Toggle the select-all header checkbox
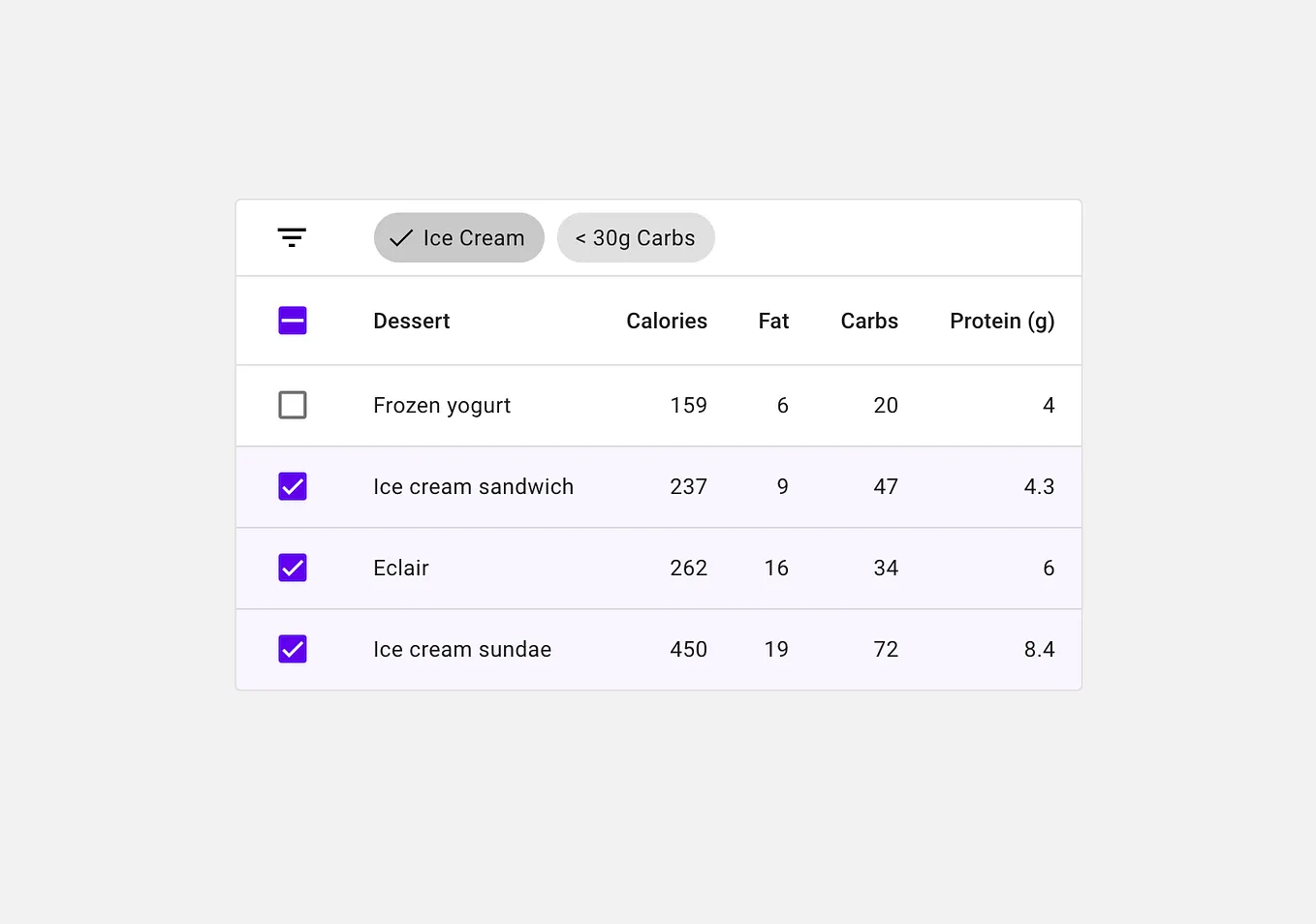 (293, 321)
